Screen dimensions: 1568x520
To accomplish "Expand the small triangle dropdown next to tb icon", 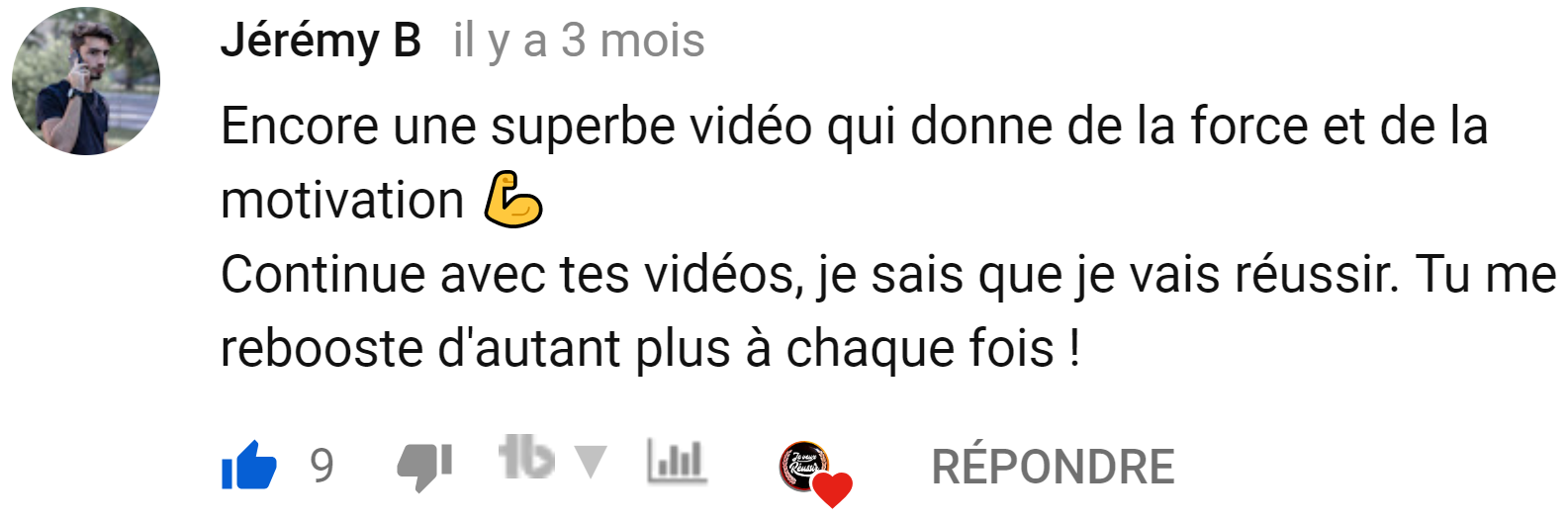I will [x=591, y=462].
